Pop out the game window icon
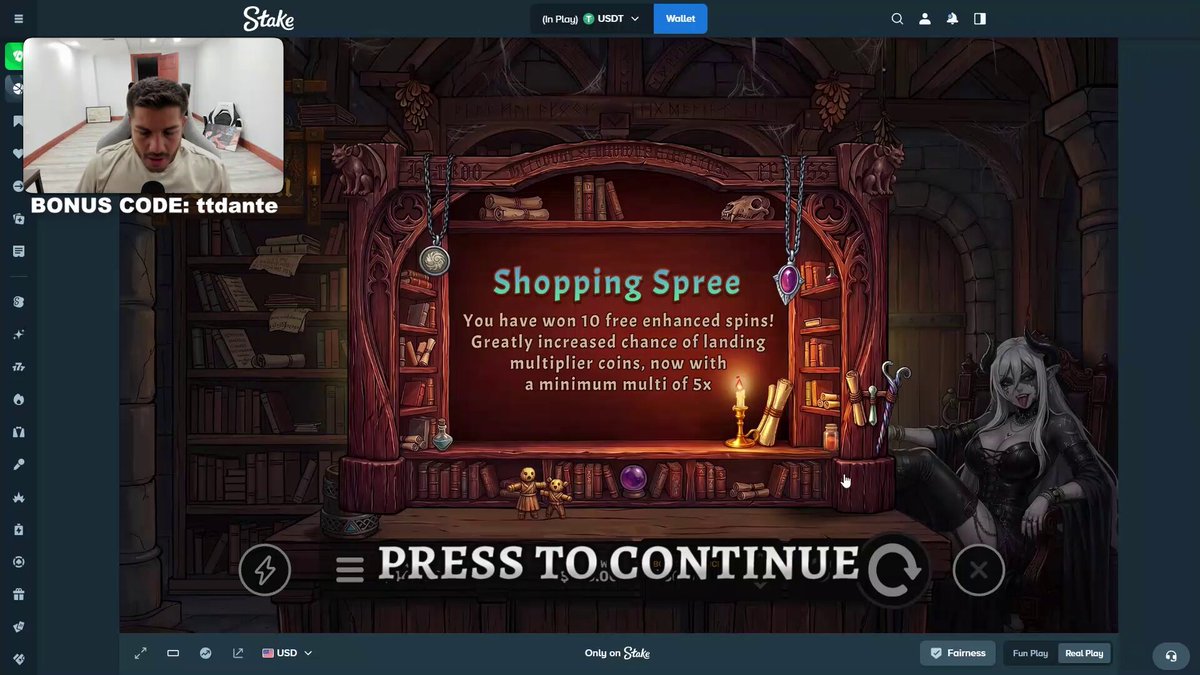The width and height of the screenshot is (1200, 675). pyautogui.click(x=238, y=653)
